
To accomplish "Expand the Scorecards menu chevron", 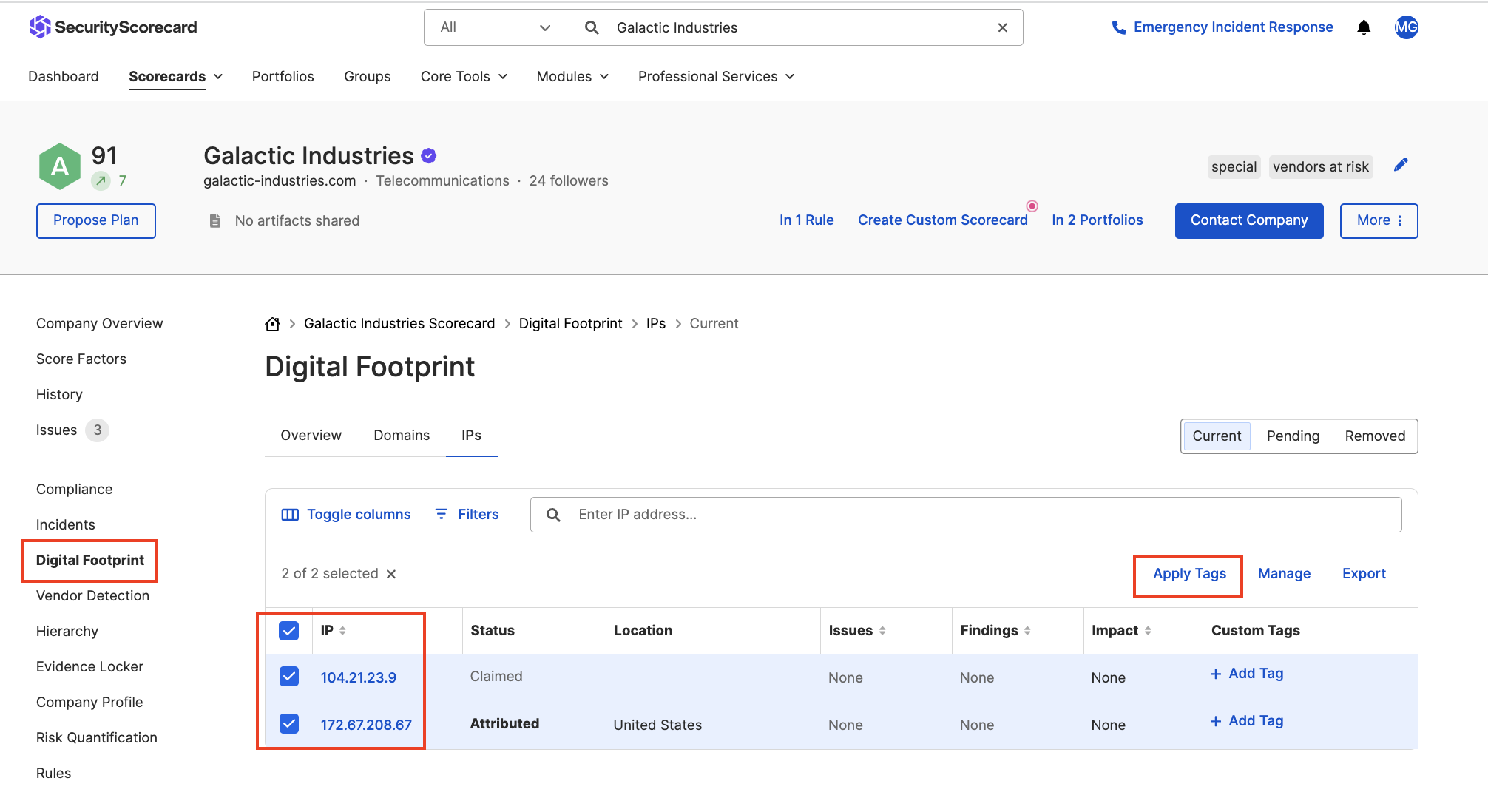I will 218,77.
